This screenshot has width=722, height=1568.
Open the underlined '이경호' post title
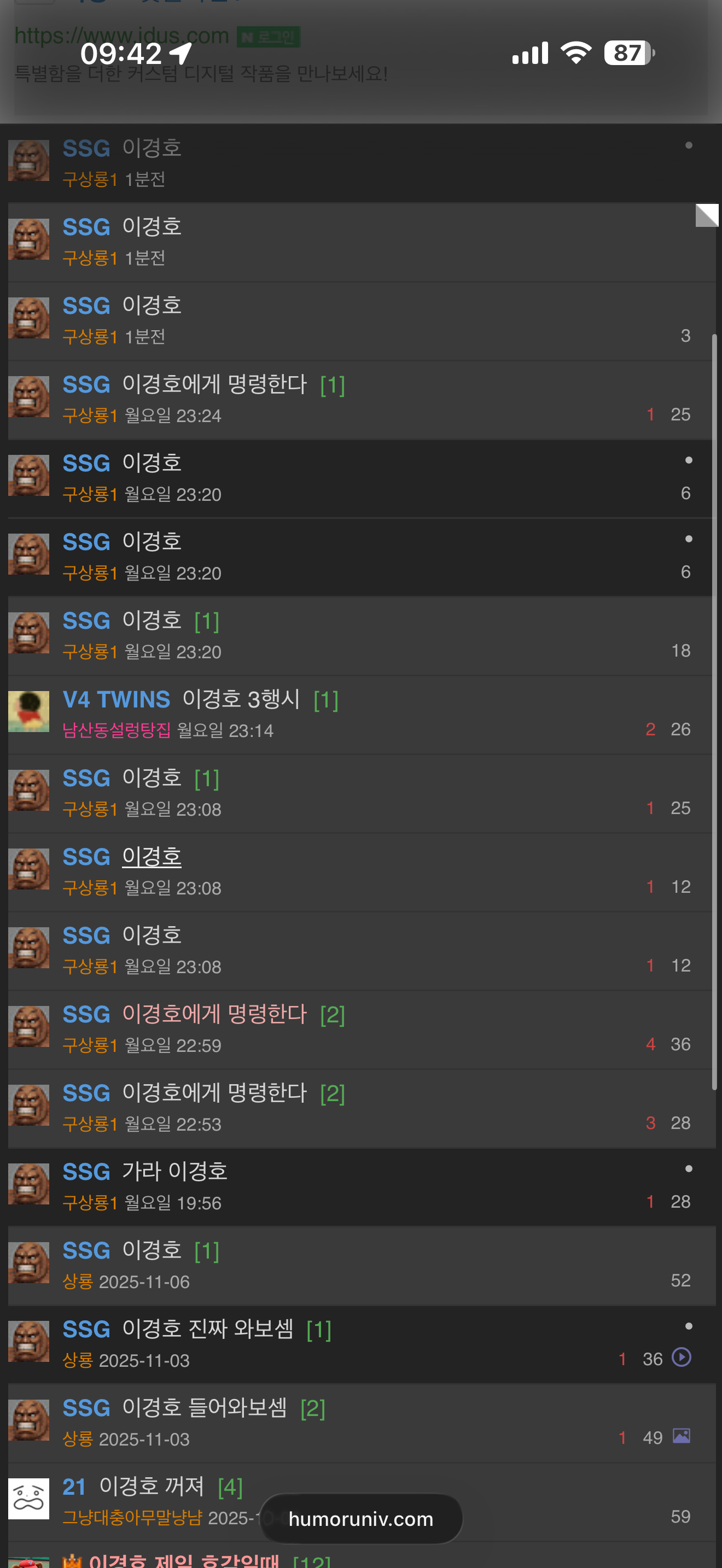click(x=152, y=856)
